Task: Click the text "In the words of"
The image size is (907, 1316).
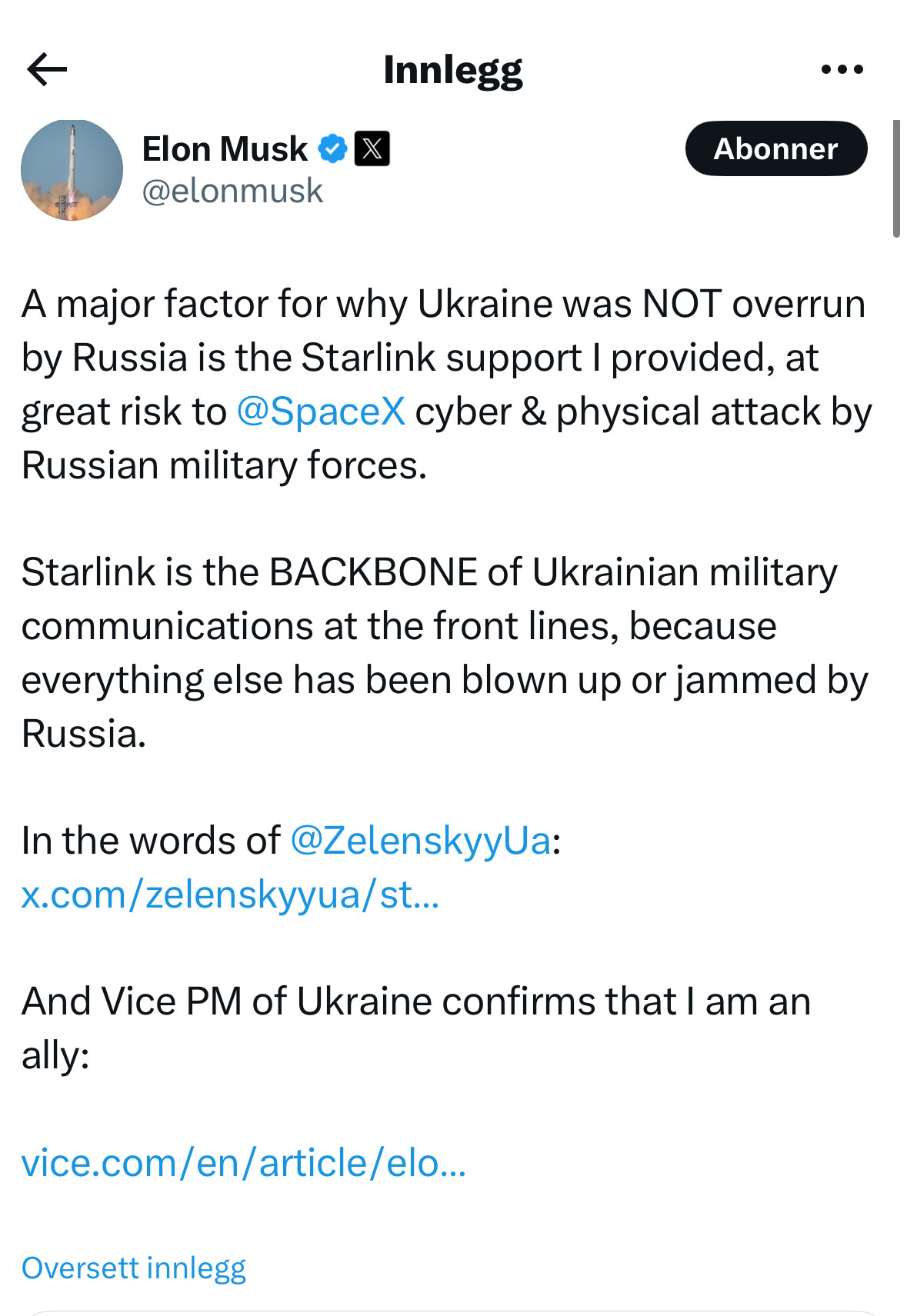Action: click(x=151, y=840)
